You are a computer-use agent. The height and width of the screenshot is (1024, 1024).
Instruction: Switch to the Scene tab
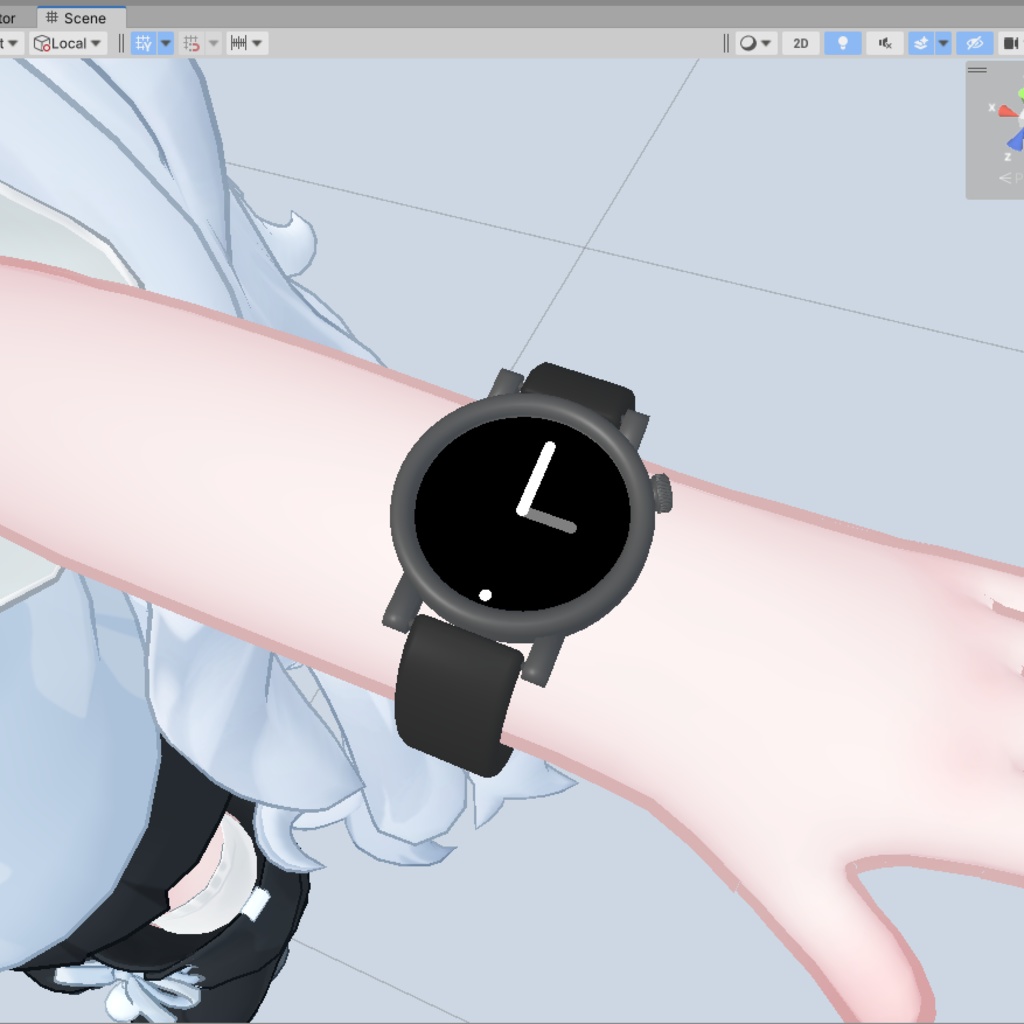[x=80, y=17]
